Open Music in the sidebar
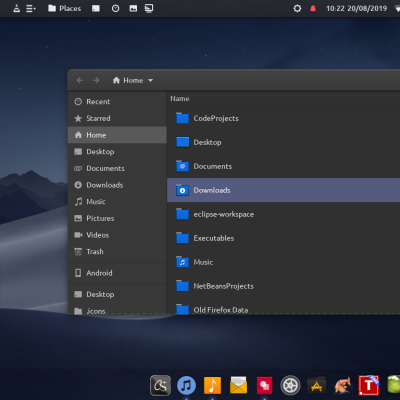The width and height of the screenshot is (400, 400). tap(117, 202)
